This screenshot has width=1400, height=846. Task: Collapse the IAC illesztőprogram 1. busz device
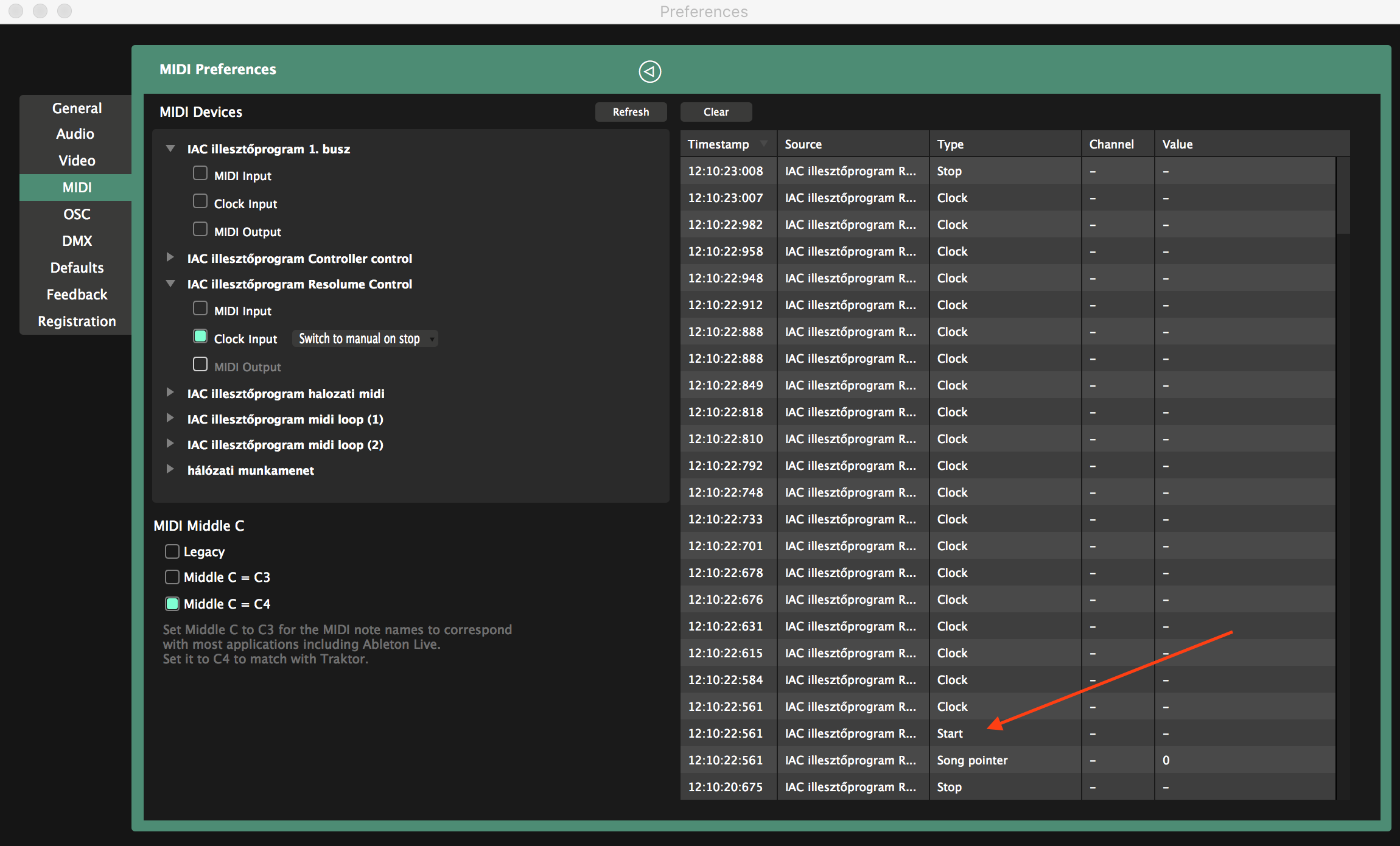[x=170, y=149]
